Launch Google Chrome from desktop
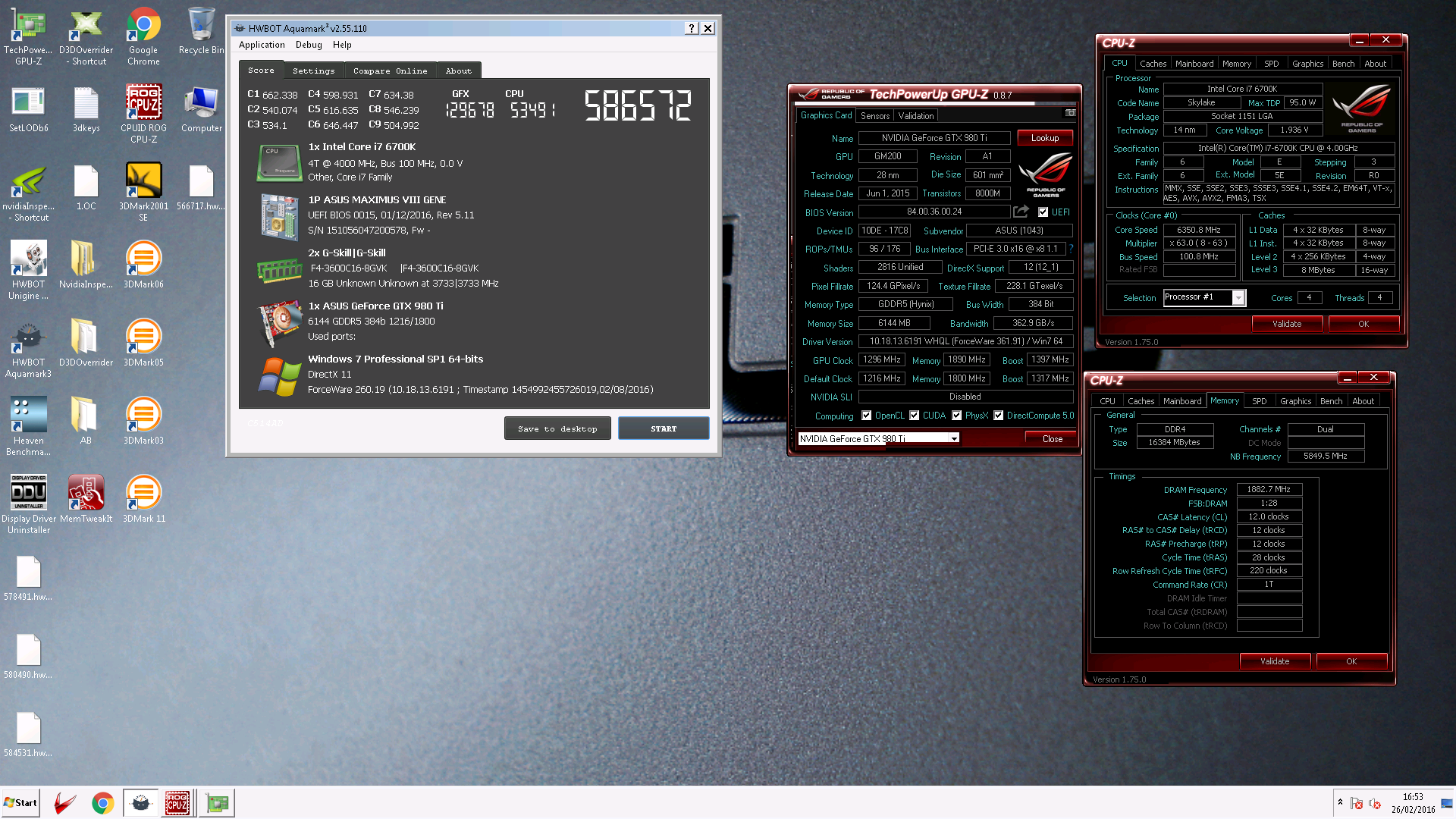This screenshot has height=819, width=1456. (143, 36)
